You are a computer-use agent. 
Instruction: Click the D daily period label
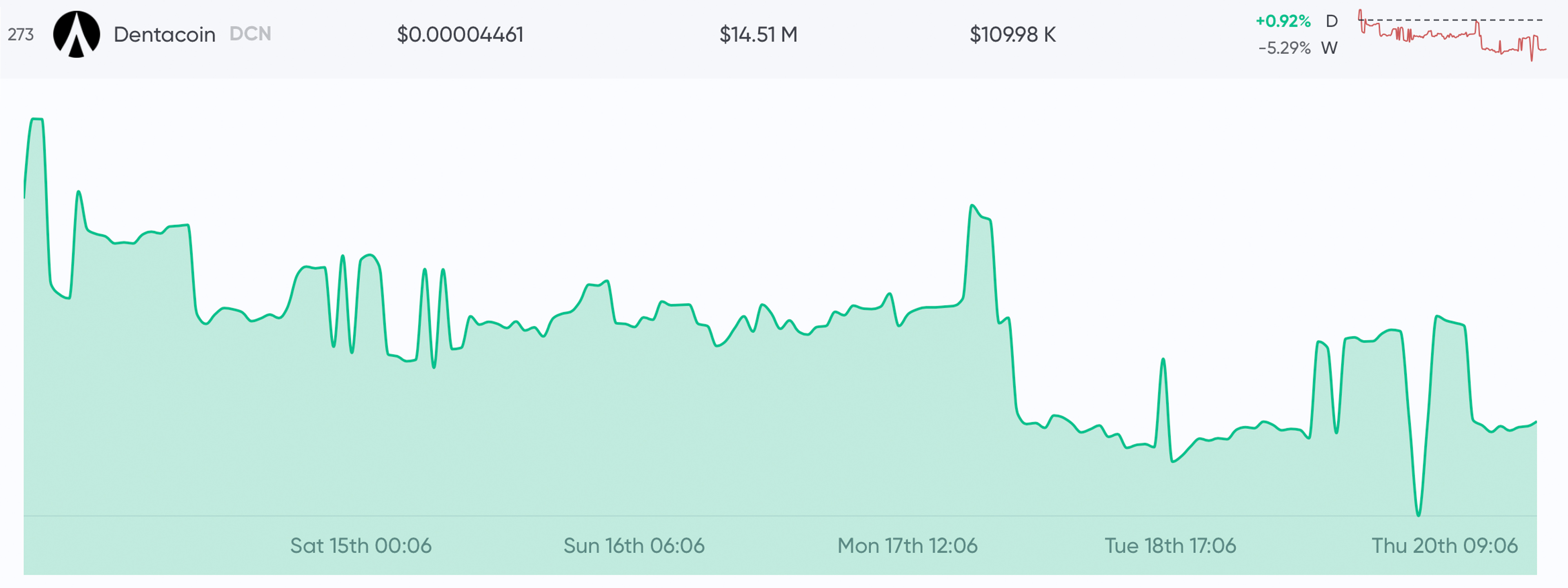click(1332, 21)
